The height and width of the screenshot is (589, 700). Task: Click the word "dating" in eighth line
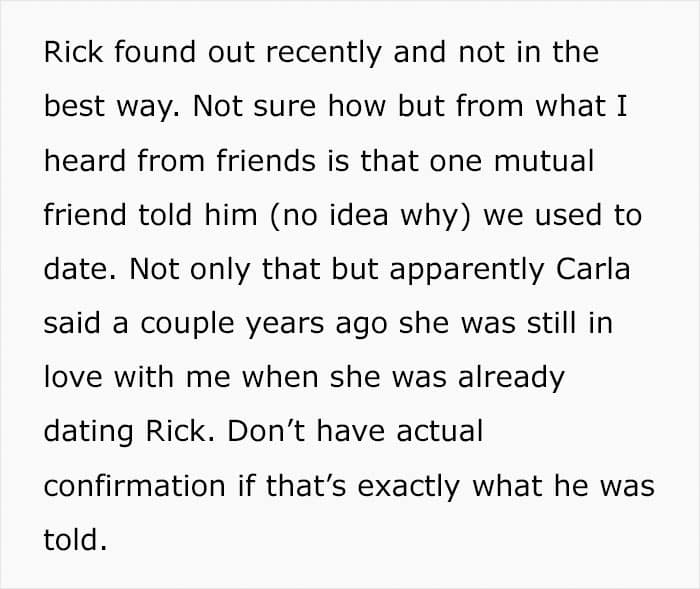coord(88,434)
